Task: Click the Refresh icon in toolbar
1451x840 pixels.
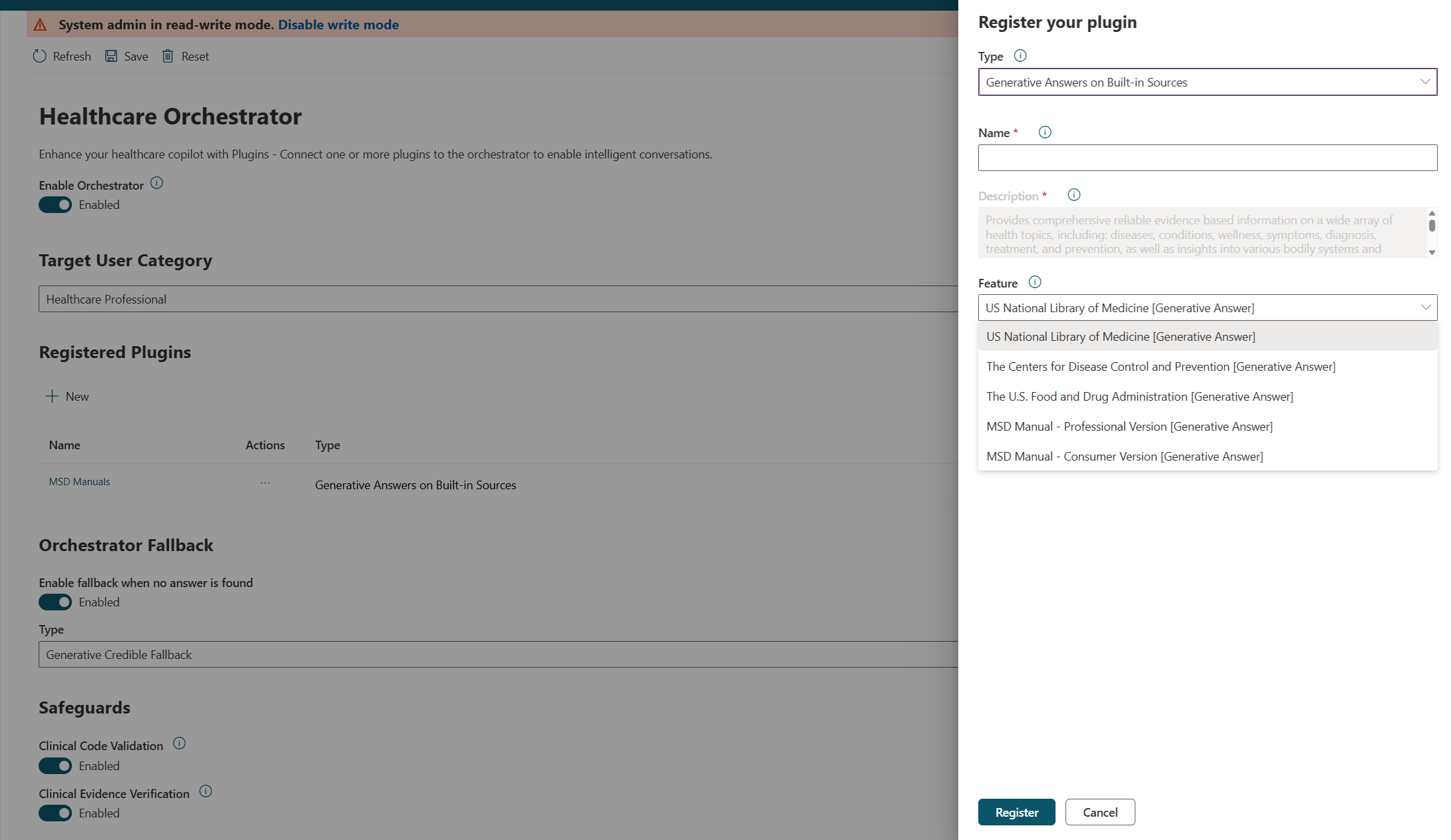Action: point(39,56)
